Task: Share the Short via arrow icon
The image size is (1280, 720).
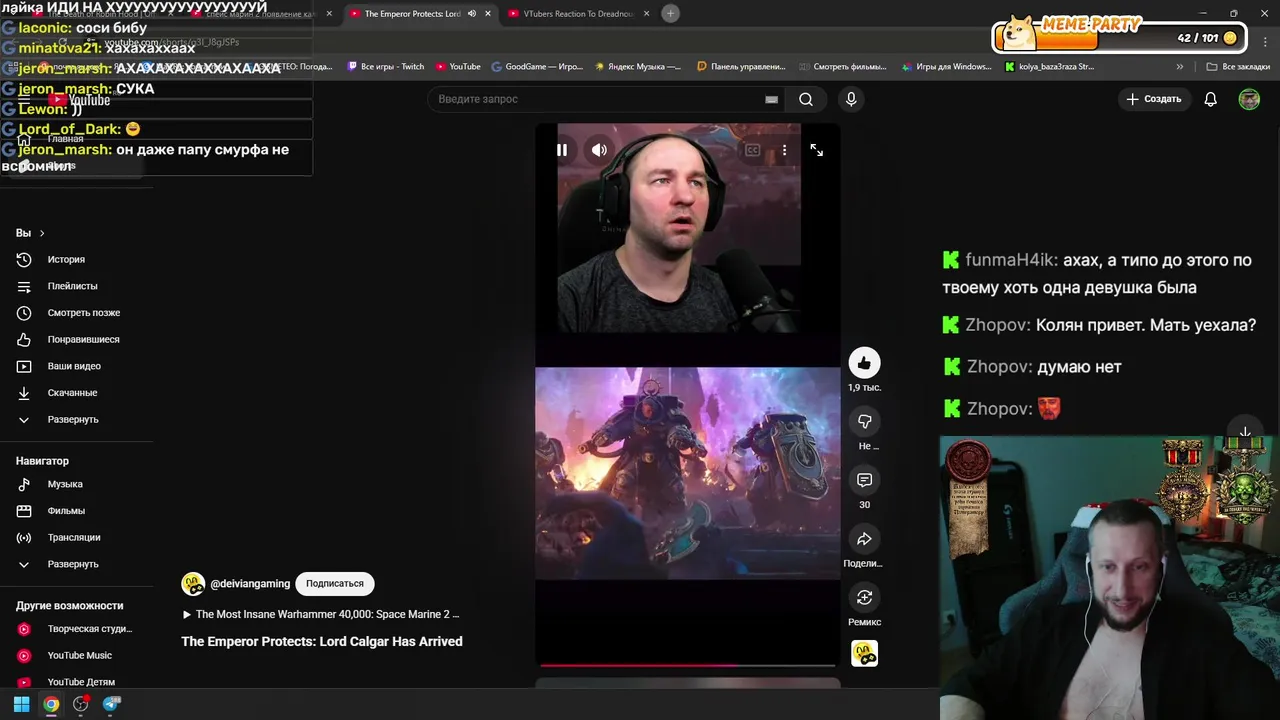Action: point(865,539)
